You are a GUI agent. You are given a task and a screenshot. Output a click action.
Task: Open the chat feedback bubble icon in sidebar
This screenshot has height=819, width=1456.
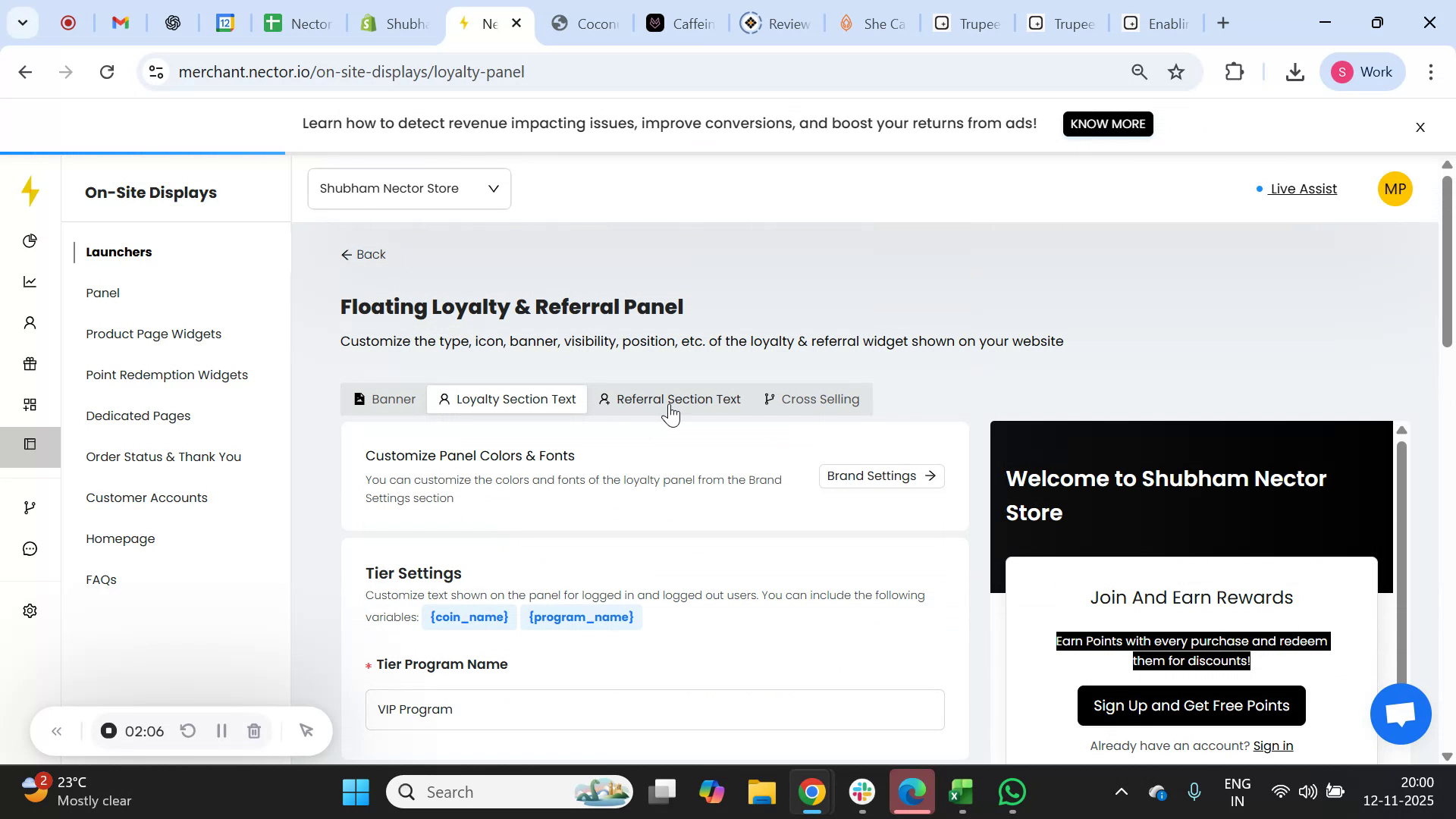(x=30, y=548)
